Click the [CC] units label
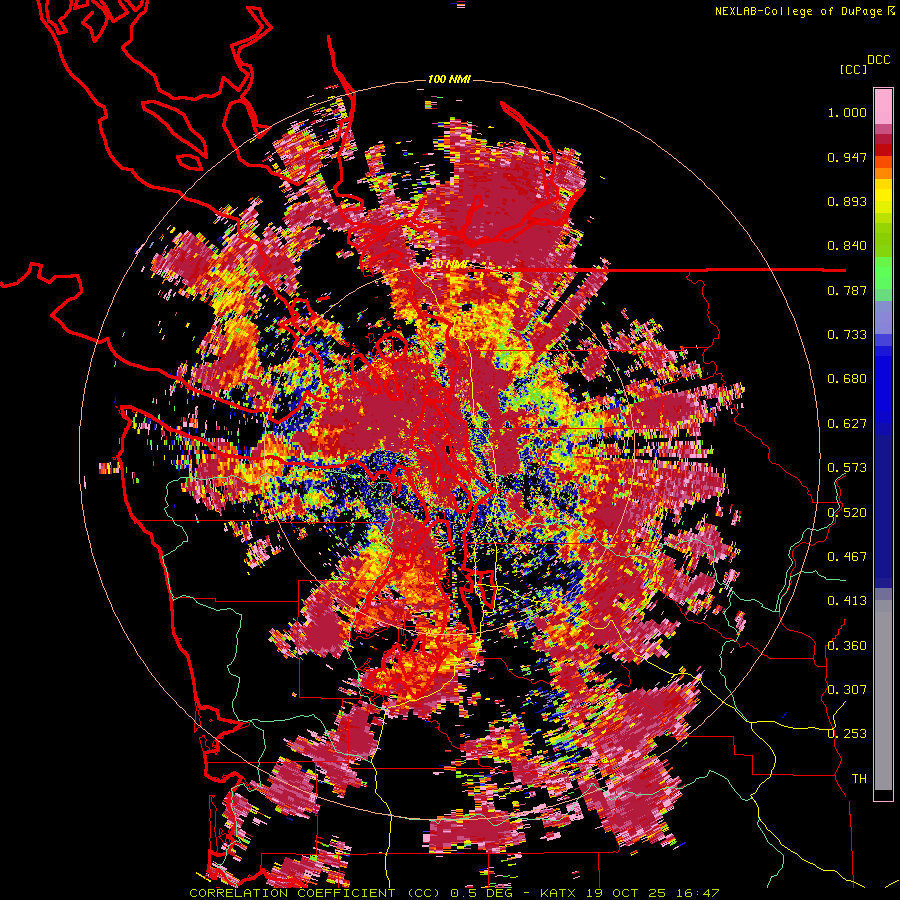 point(853,69)
